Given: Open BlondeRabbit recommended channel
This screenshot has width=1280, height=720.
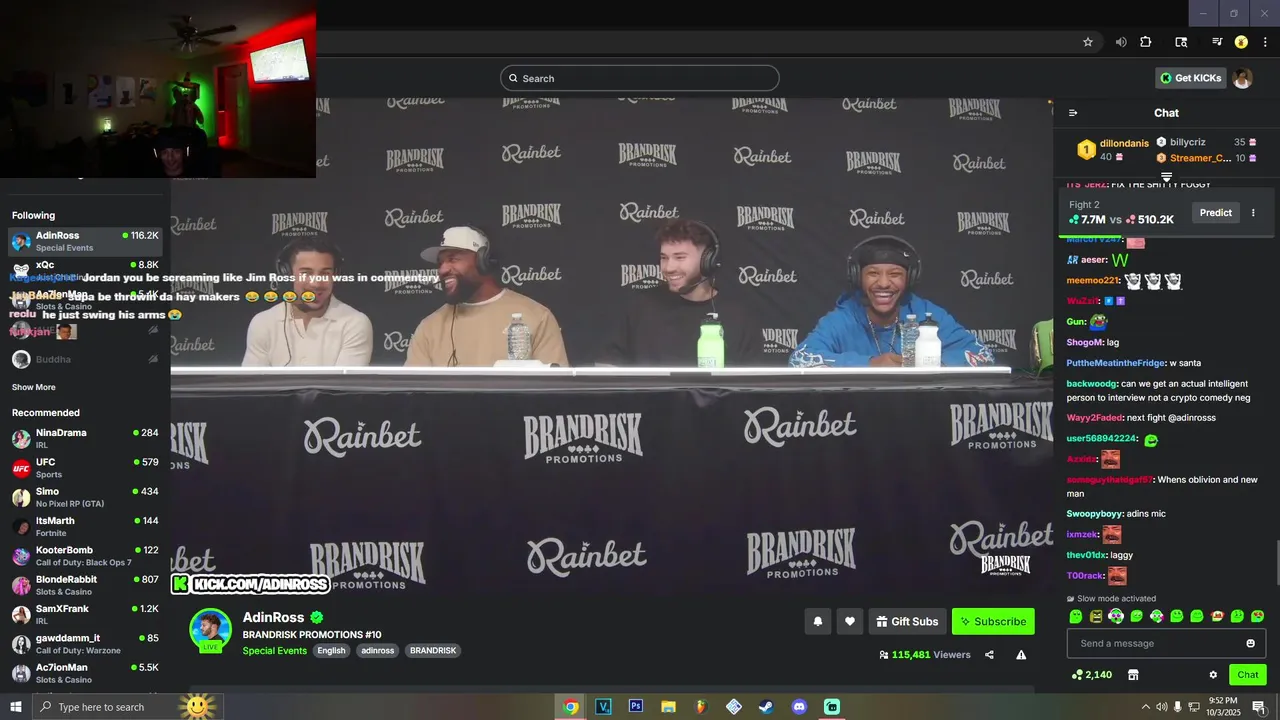Looking at the screenshot, I should [85, 585].
